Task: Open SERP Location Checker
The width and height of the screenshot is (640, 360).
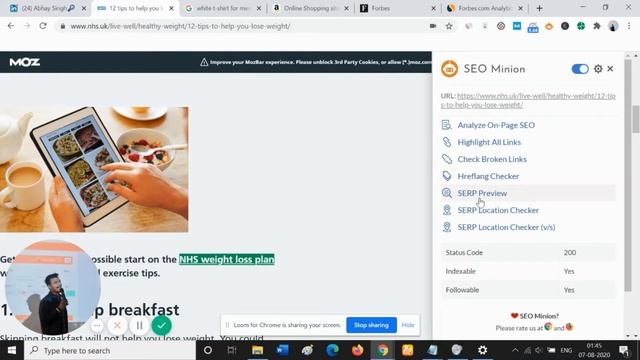Action: [x=498, y=210]
